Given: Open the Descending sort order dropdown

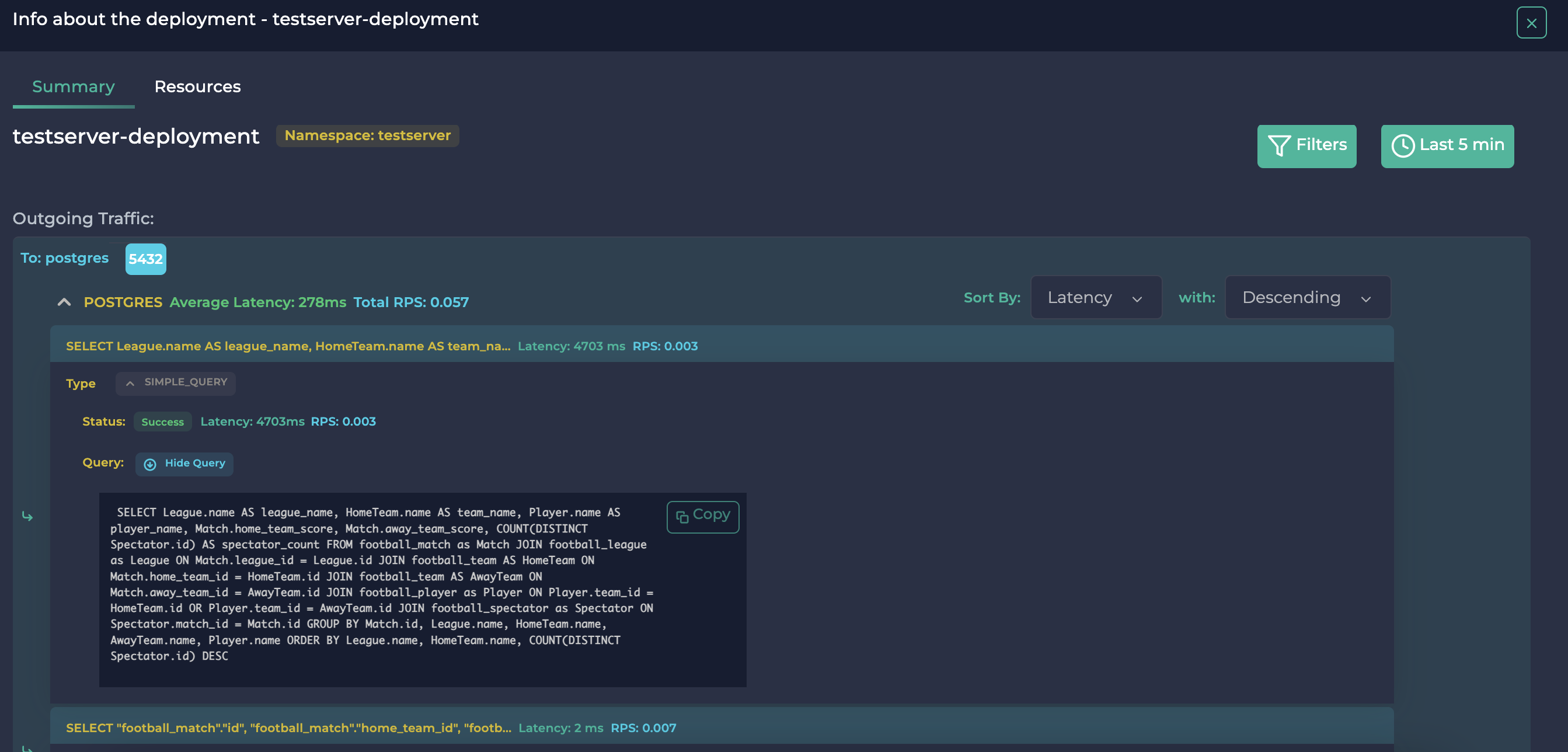Looking at the screenshot, I should [1308, 297].
